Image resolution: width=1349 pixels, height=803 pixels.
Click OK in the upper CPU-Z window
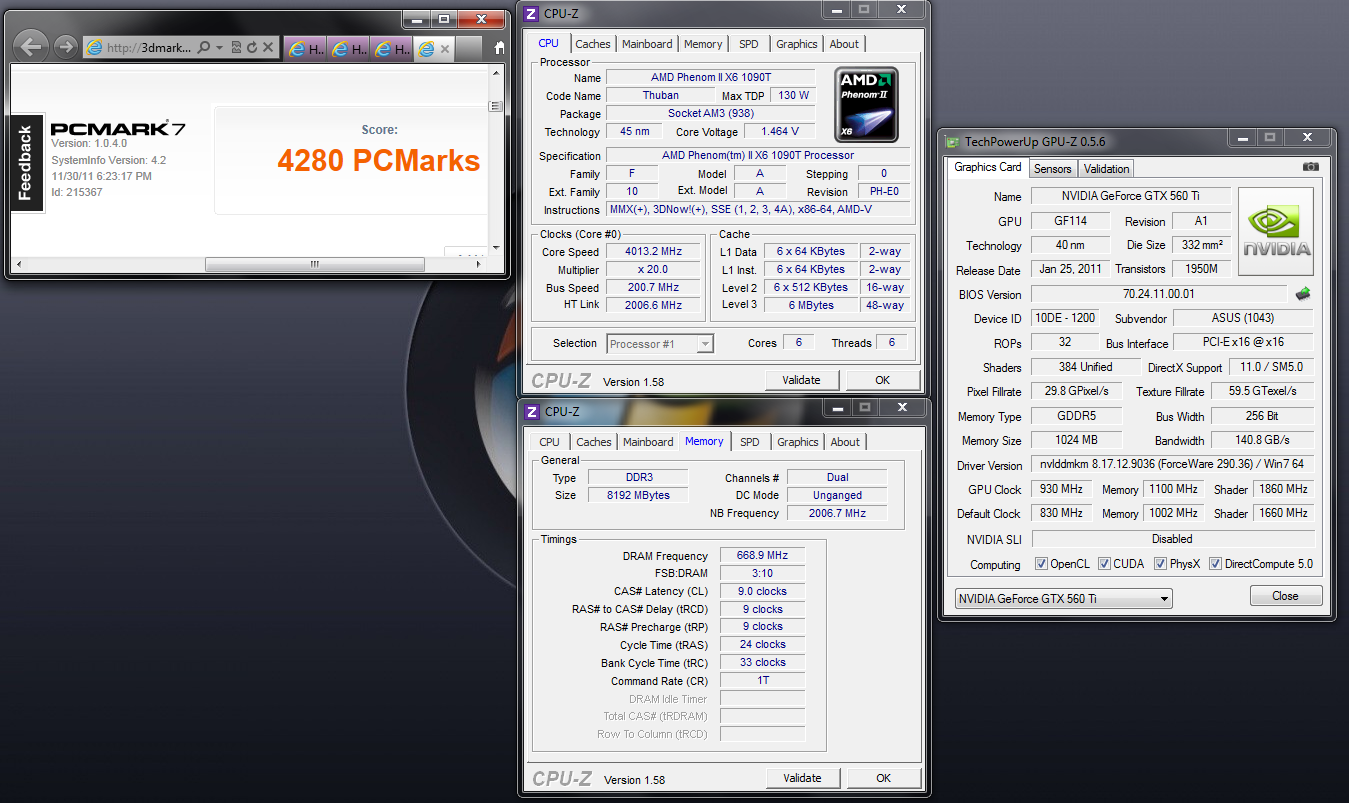pos(882,380)
